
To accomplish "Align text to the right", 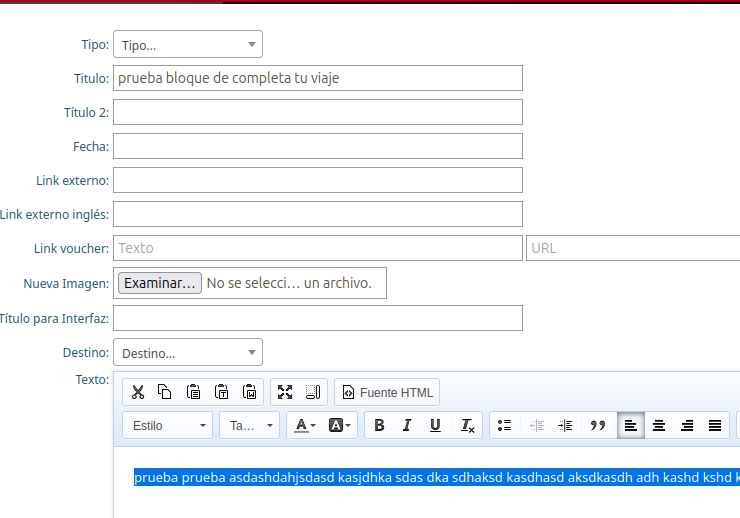I will [687, 426].
